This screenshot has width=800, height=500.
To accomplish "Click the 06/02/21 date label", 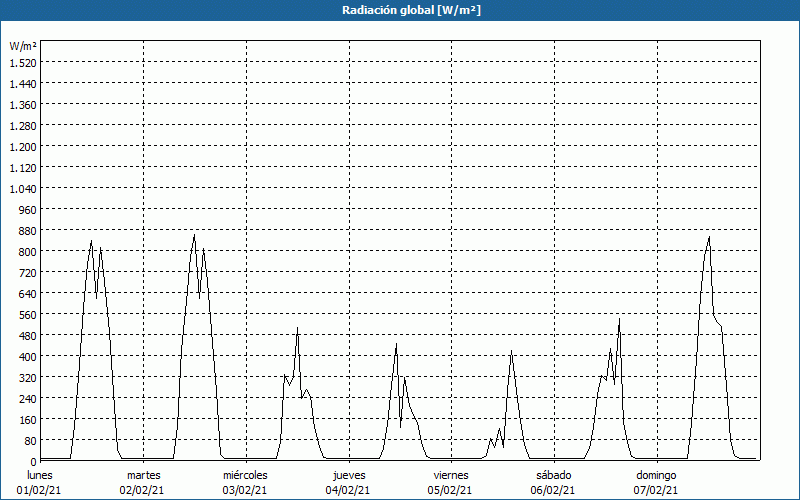I will coord(553,490).
